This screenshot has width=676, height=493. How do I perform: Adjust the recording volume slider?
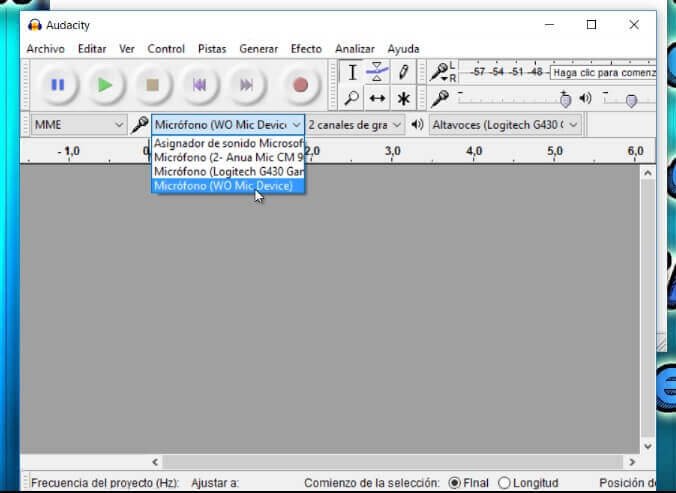[x=565, y=100]
